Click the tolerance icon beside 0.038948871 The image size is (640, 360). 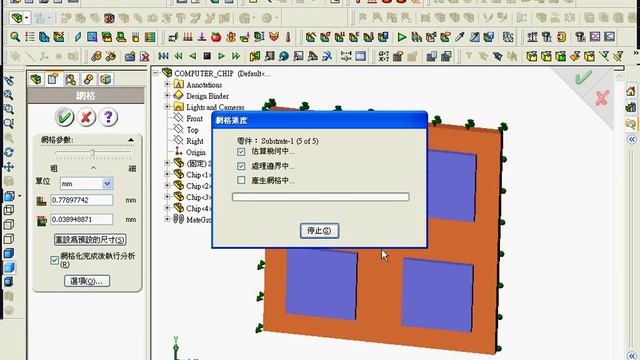click(x=42, y=220)
